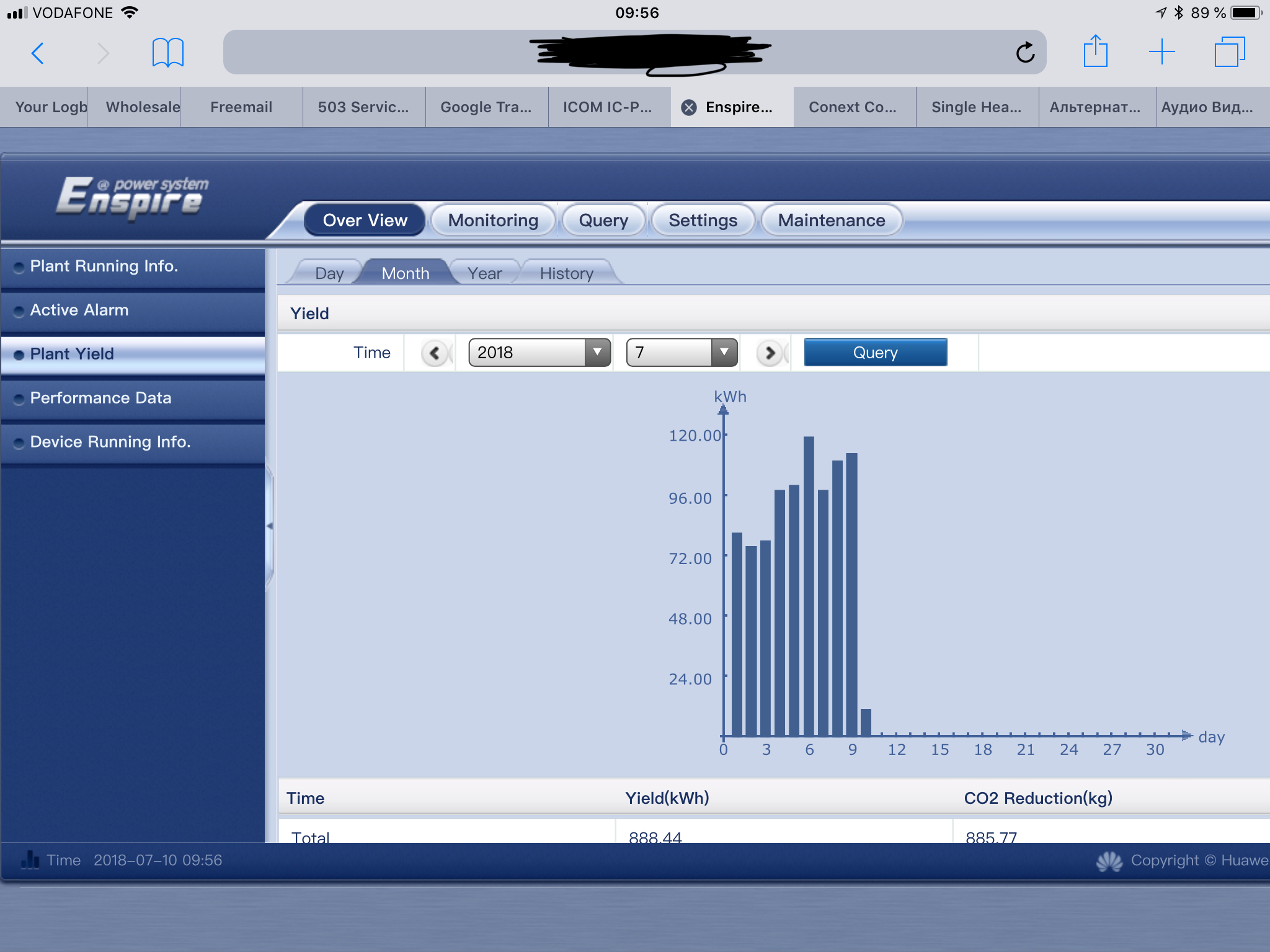Switch to the Day tab

pos(329,273)
